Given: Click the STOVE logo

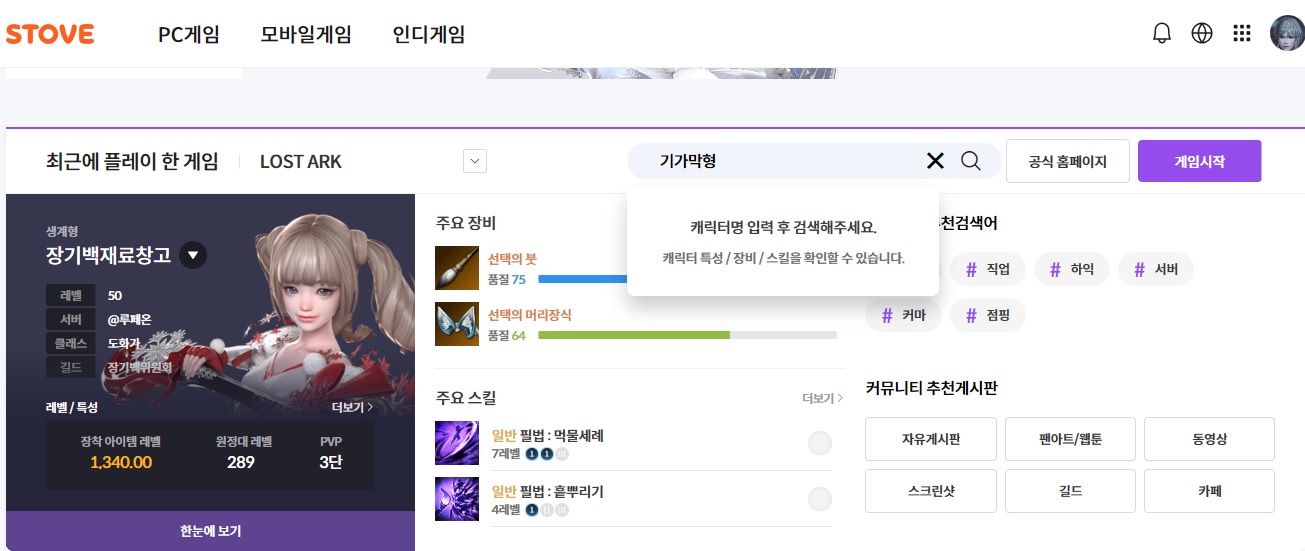Looking at the screenshot, I should 50,35.
